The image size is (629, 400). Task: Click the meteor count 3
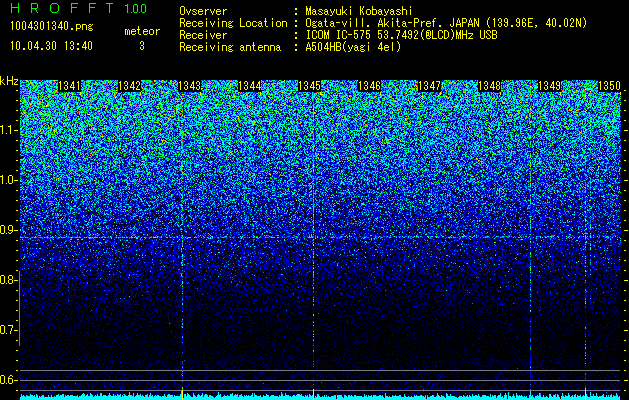coord(142,46)
